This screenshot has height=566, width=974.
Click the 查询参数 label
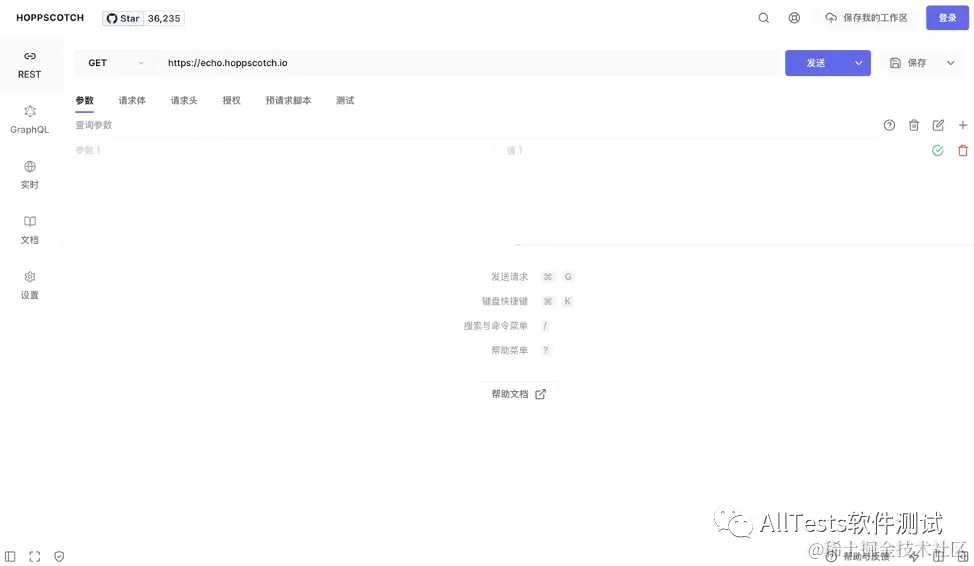[x=94, y=126]
